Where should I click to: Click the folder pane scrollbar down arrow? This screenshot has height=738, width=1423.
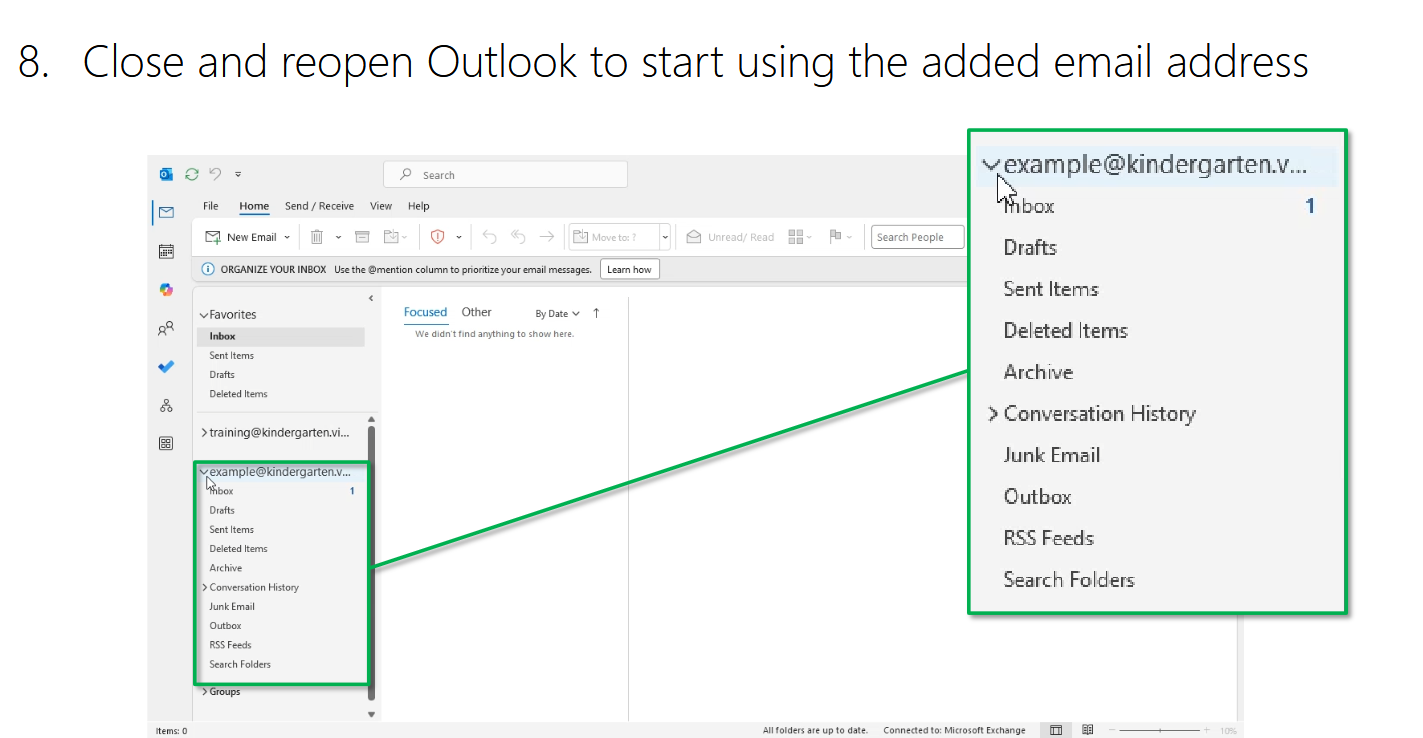[372, 714]
